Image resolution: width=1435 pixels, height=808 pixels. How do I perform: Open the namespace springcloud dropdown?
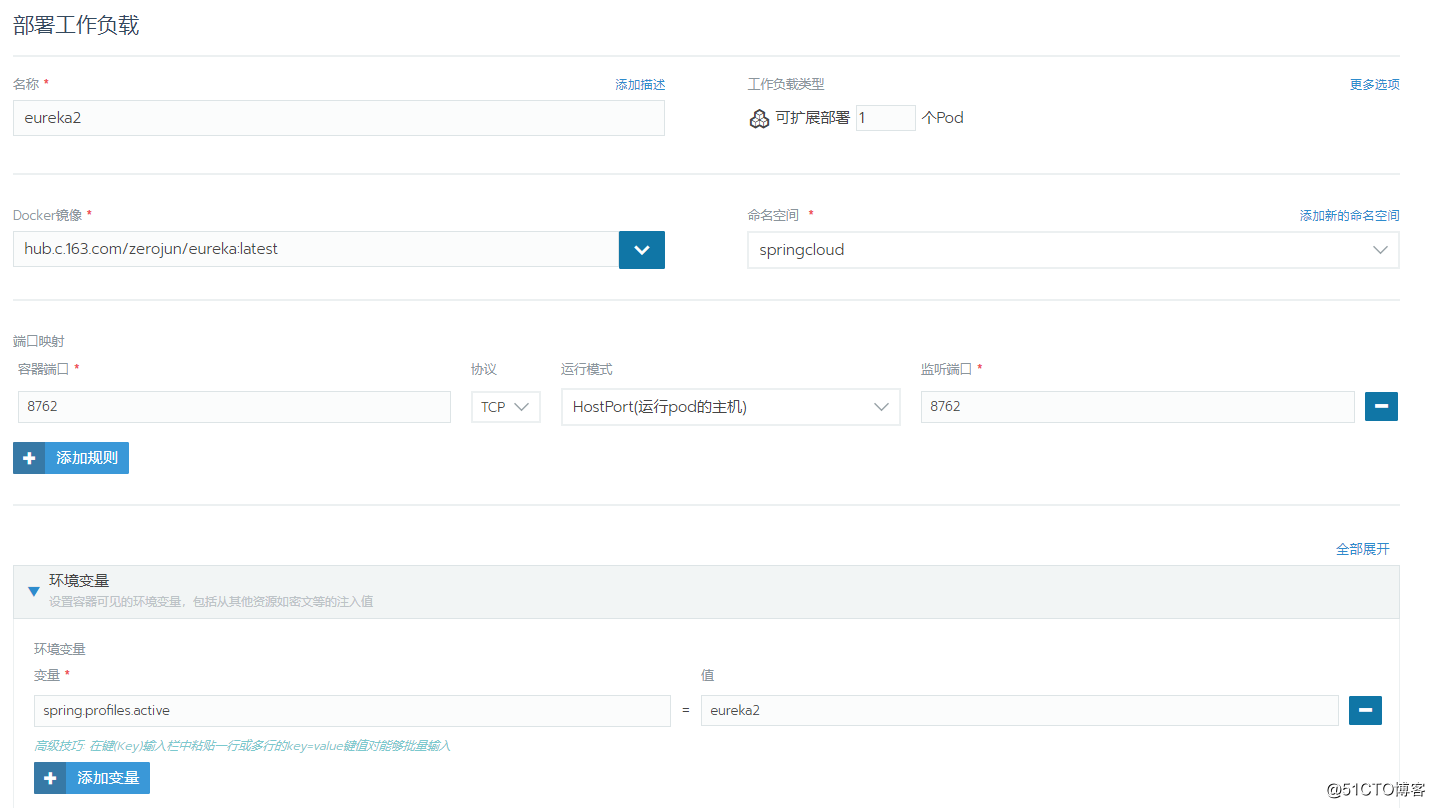(1073, 250)
